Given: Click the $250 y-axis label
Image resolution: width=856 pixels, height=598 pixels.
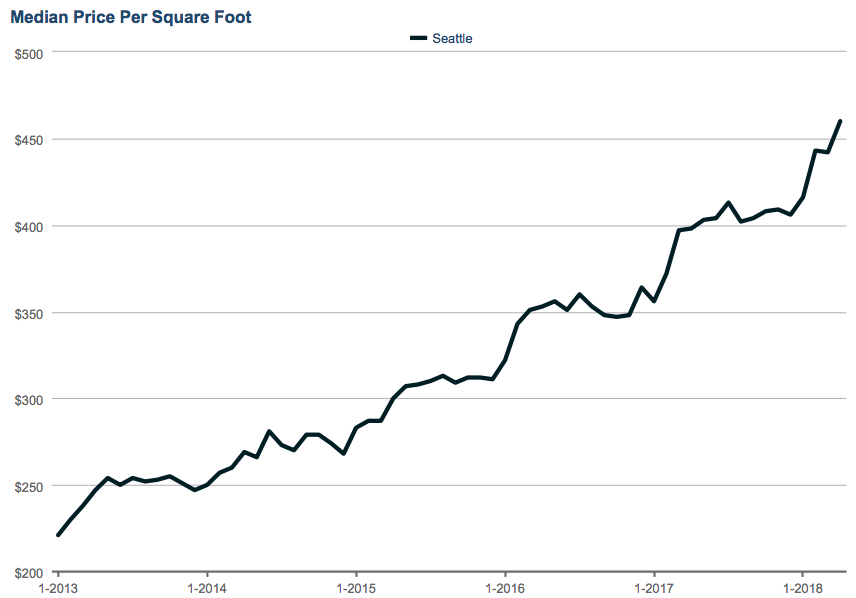Looking at the screenshot, I should (x=28, y=486).
